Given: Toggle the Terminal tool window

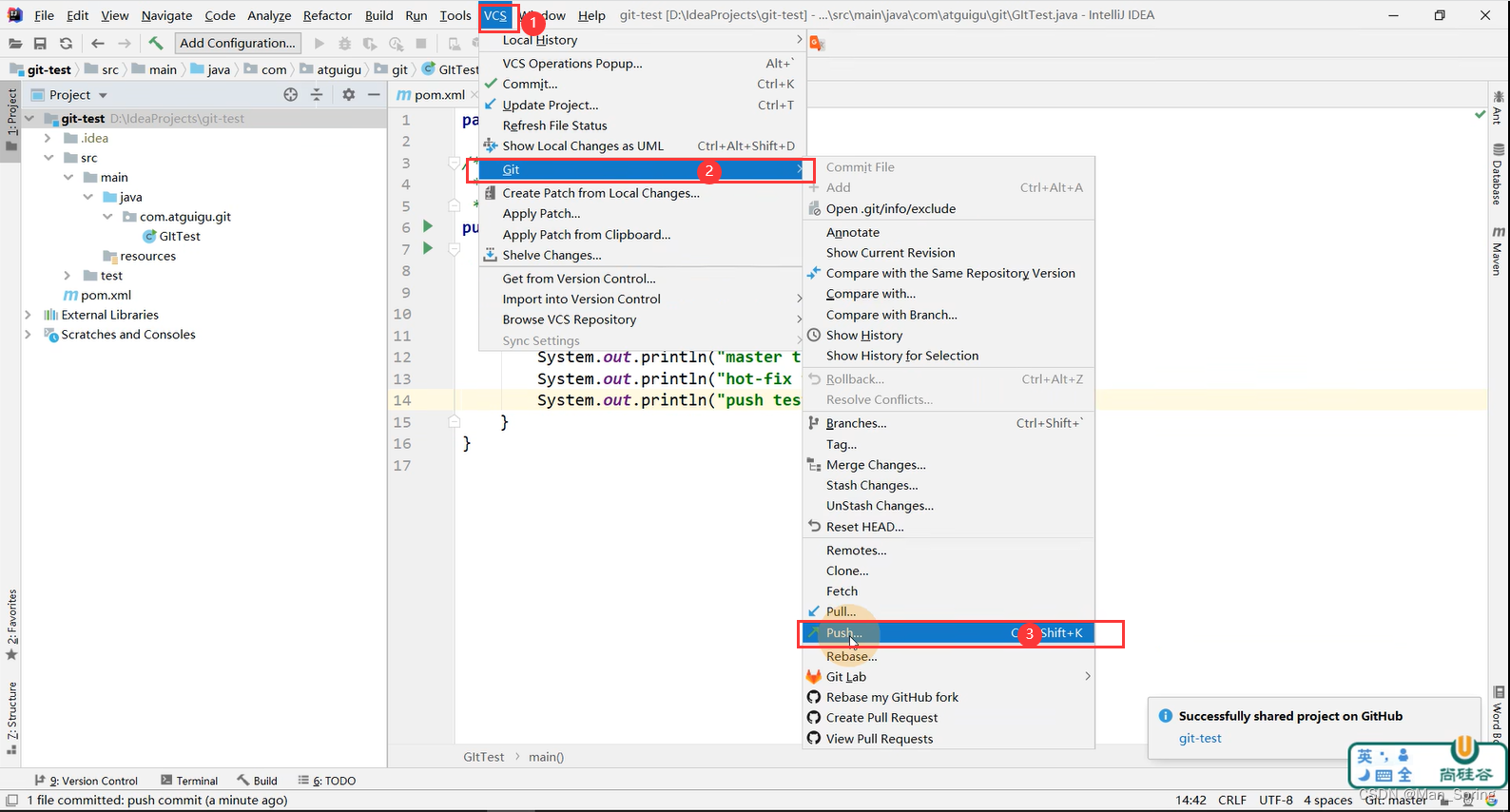Looking at the screenshot, I should tap(189, 781).
